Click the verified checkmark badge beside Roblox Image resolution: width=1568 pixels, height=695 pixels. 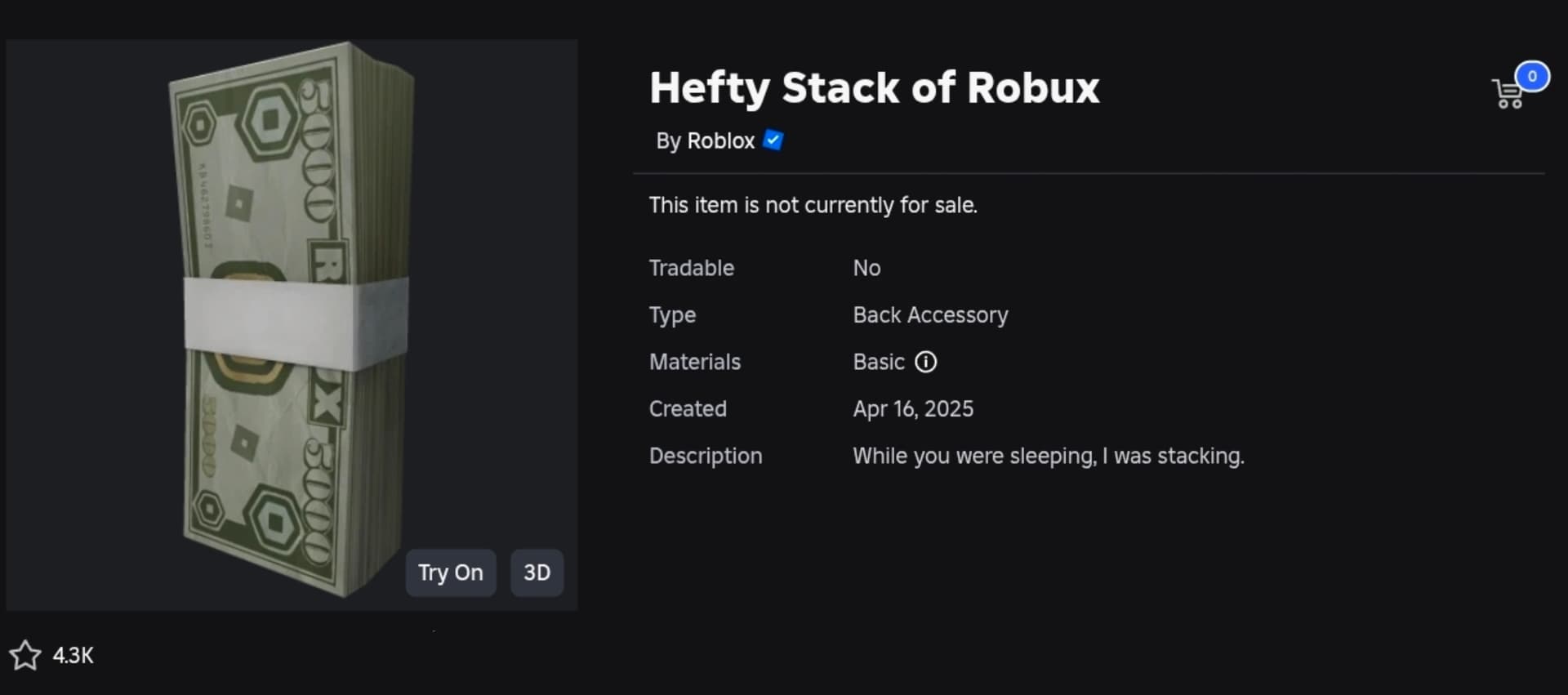tap(773, 140)
